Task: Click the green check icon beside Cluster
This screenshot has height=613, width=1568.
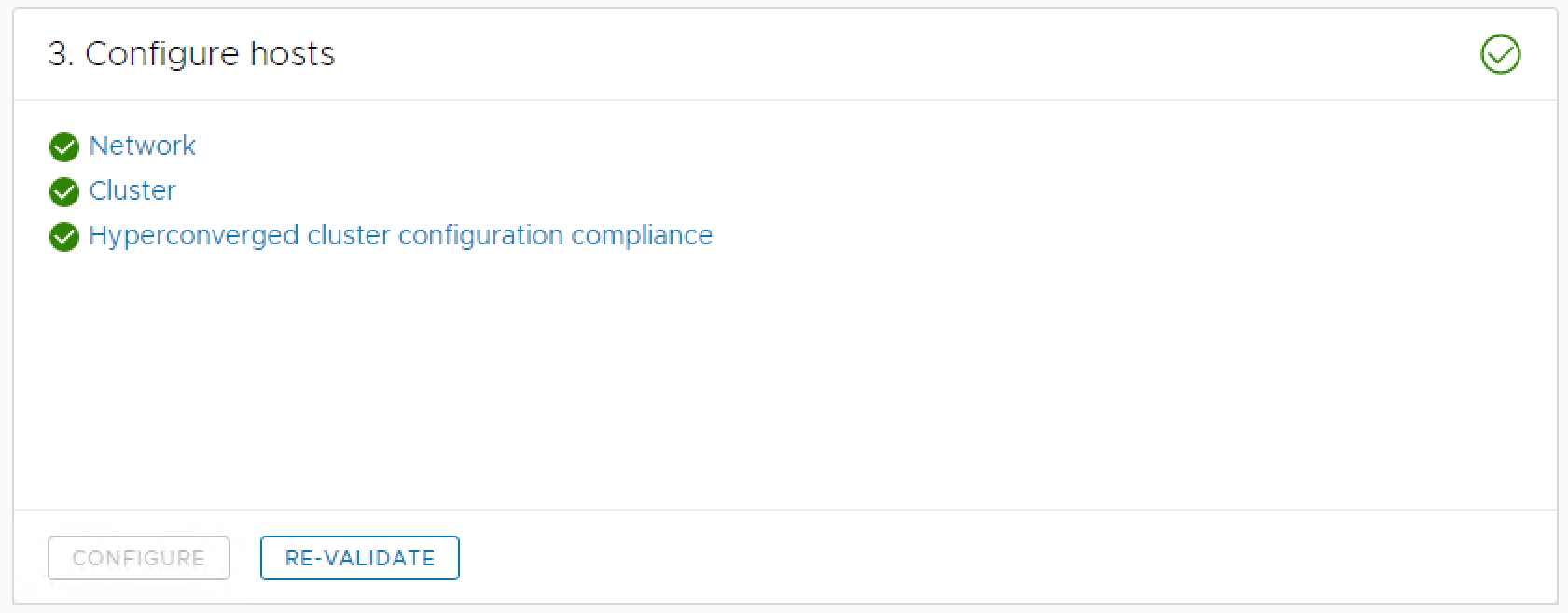Action: coord(64,191)
